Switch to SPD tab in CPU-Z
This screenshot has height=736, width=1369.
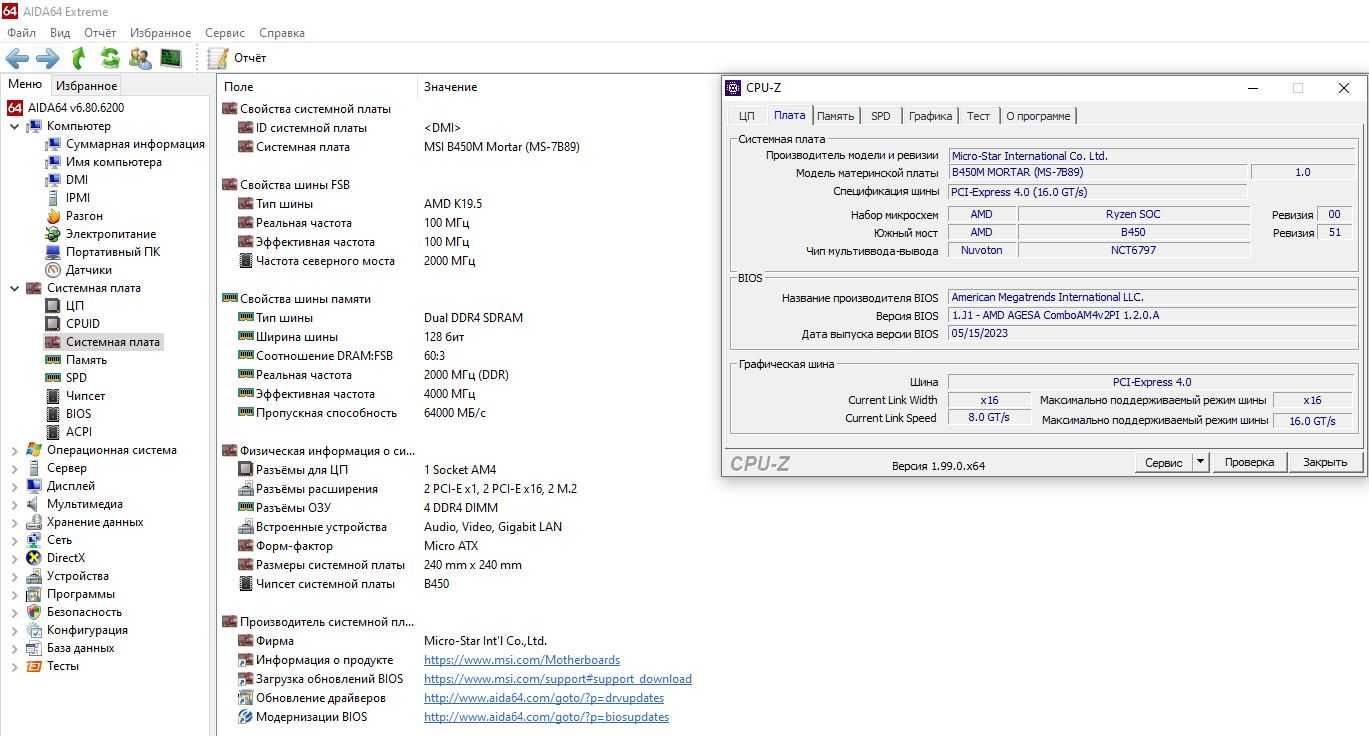(x=880, y=116)
